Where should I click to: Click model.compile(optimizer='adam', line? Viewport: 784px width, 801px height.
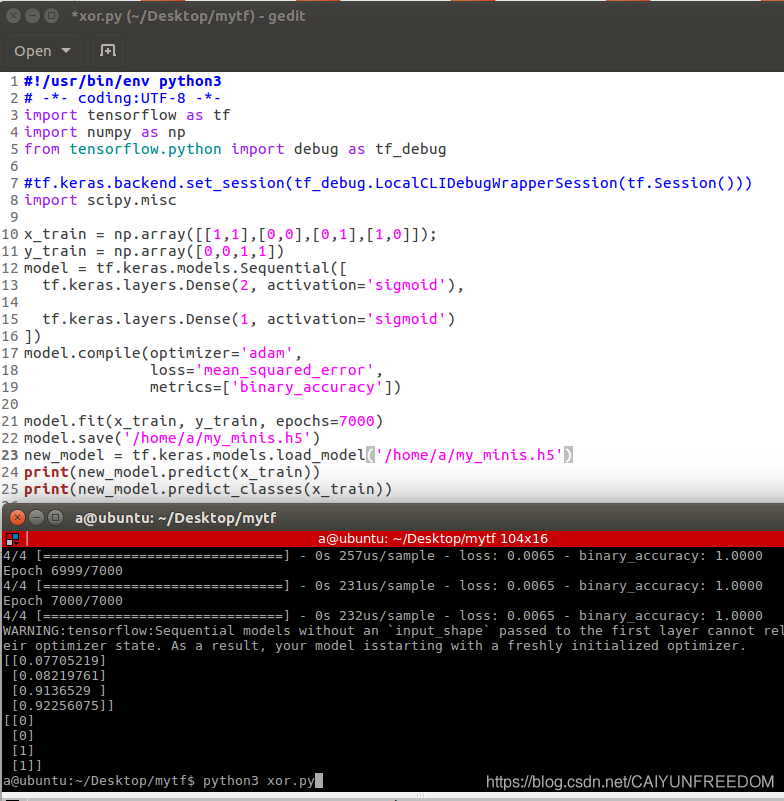pos(163,353)
